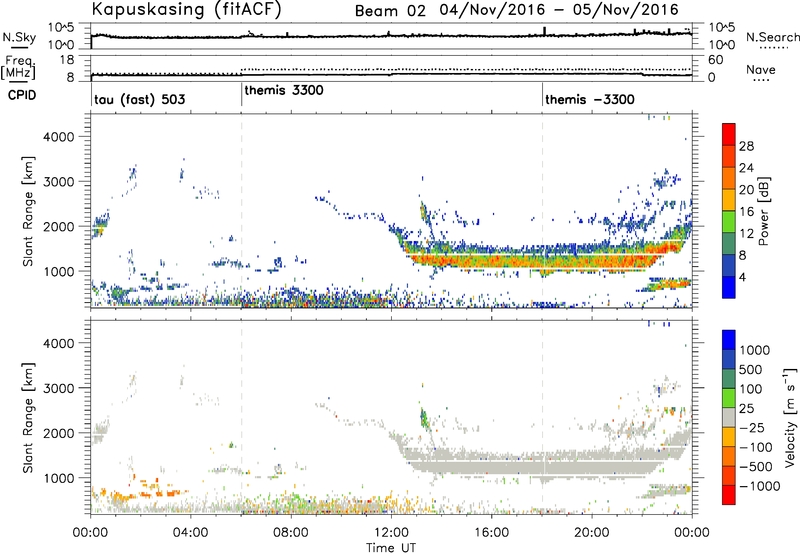Select the N.Sky legend label
800x554 pixels.
click(x=19, y=37)
